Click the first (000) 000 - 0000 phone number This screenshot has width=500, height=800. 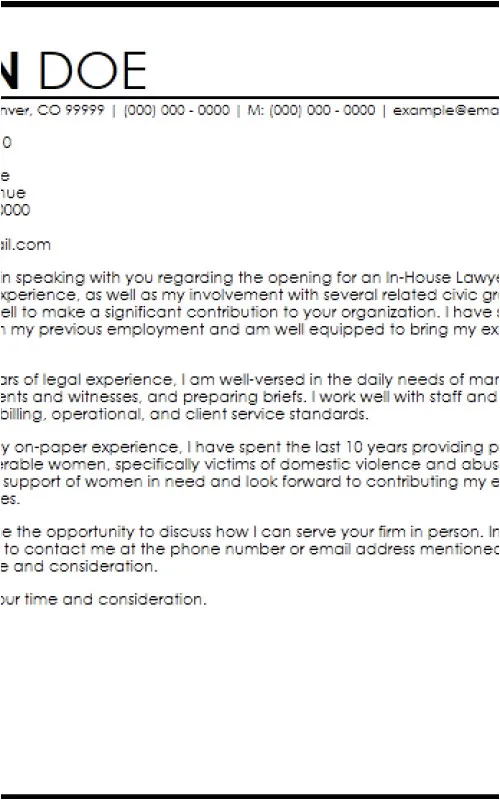tap(177, 110)
